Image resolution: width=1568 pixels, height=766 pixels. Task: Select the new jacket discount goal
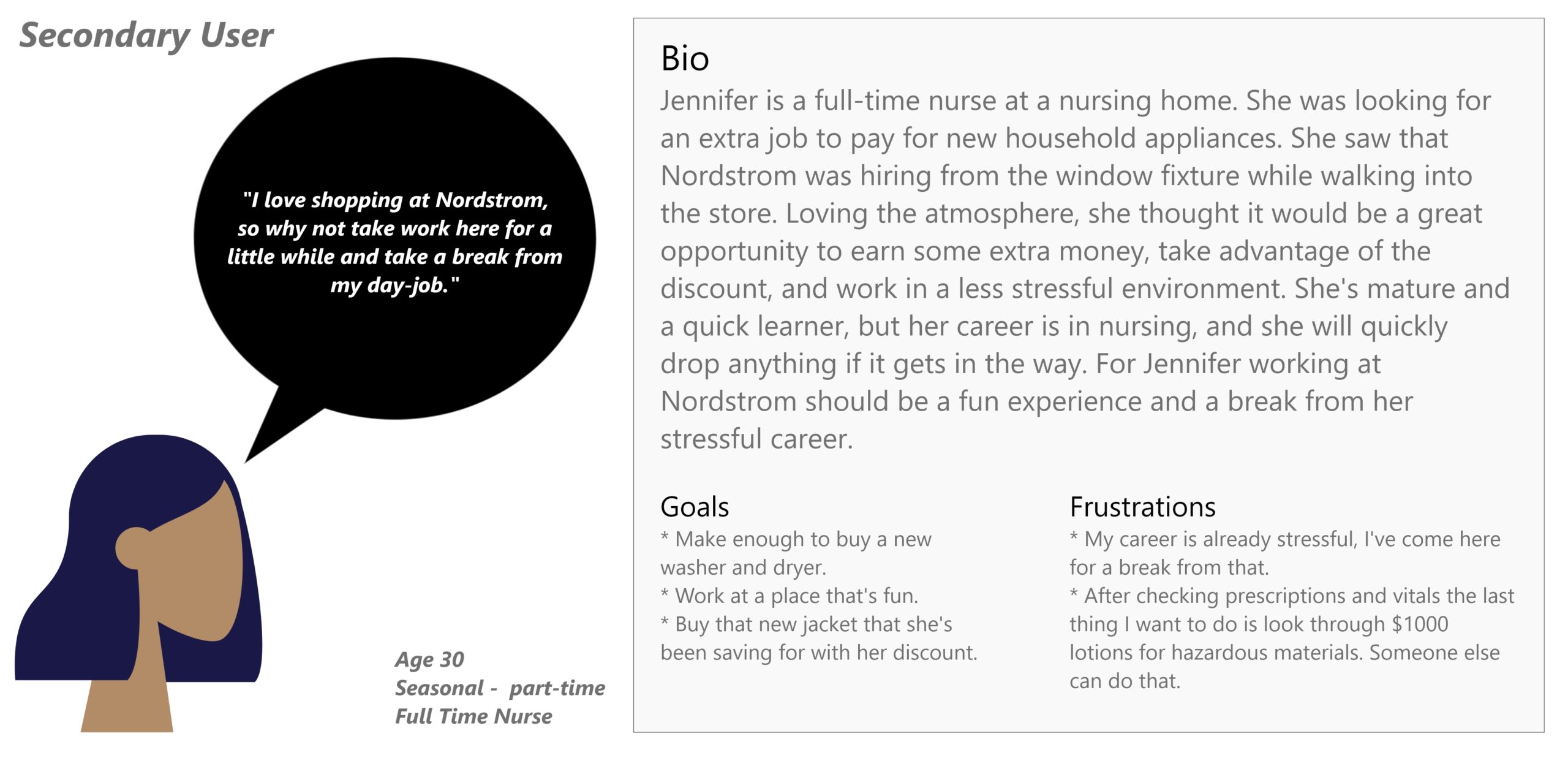pyautogui.click(x=819, y=639)
